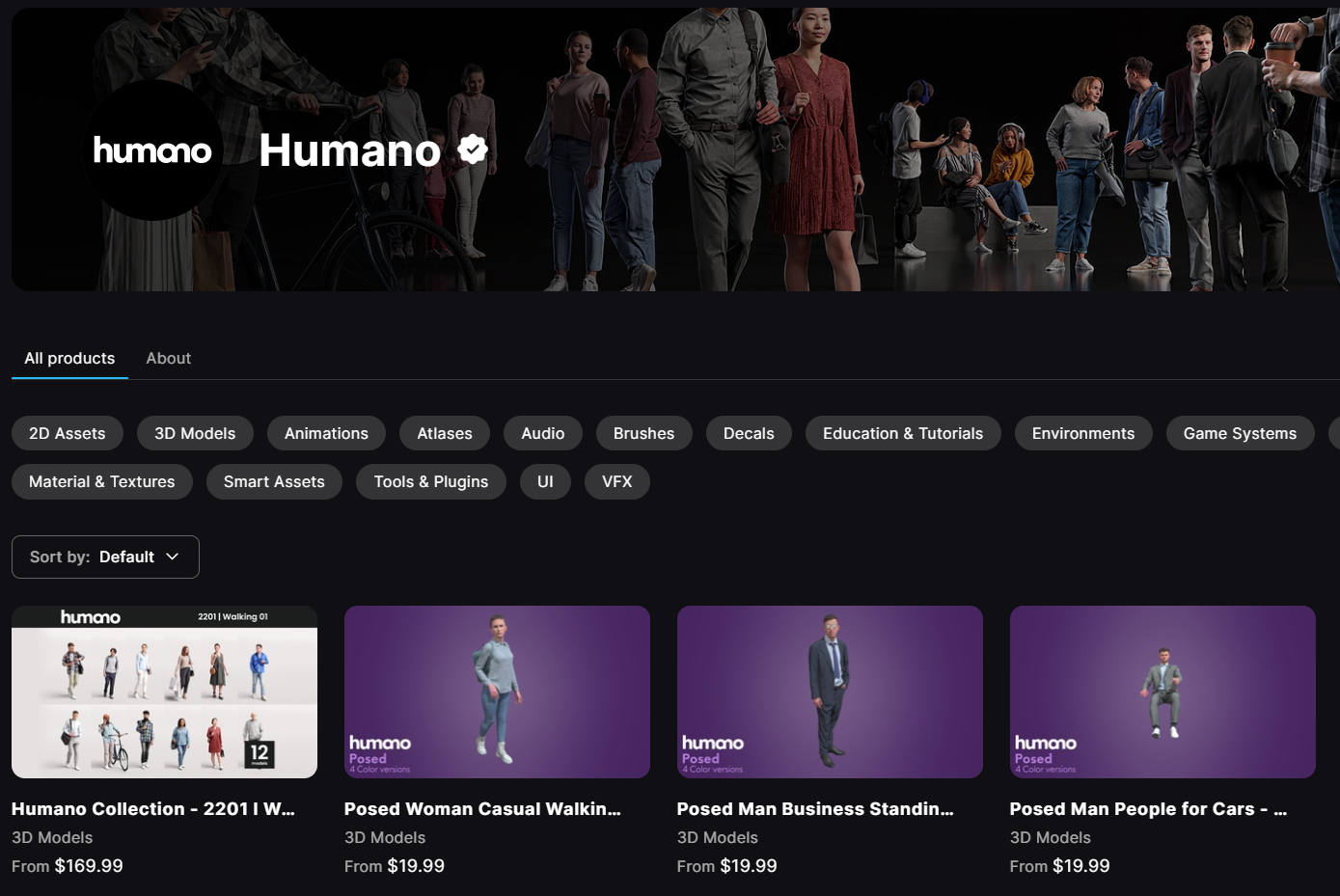Click the verified badge next to Humano
This screenshot has height=896, width=1340.
(x=473, y=149)
